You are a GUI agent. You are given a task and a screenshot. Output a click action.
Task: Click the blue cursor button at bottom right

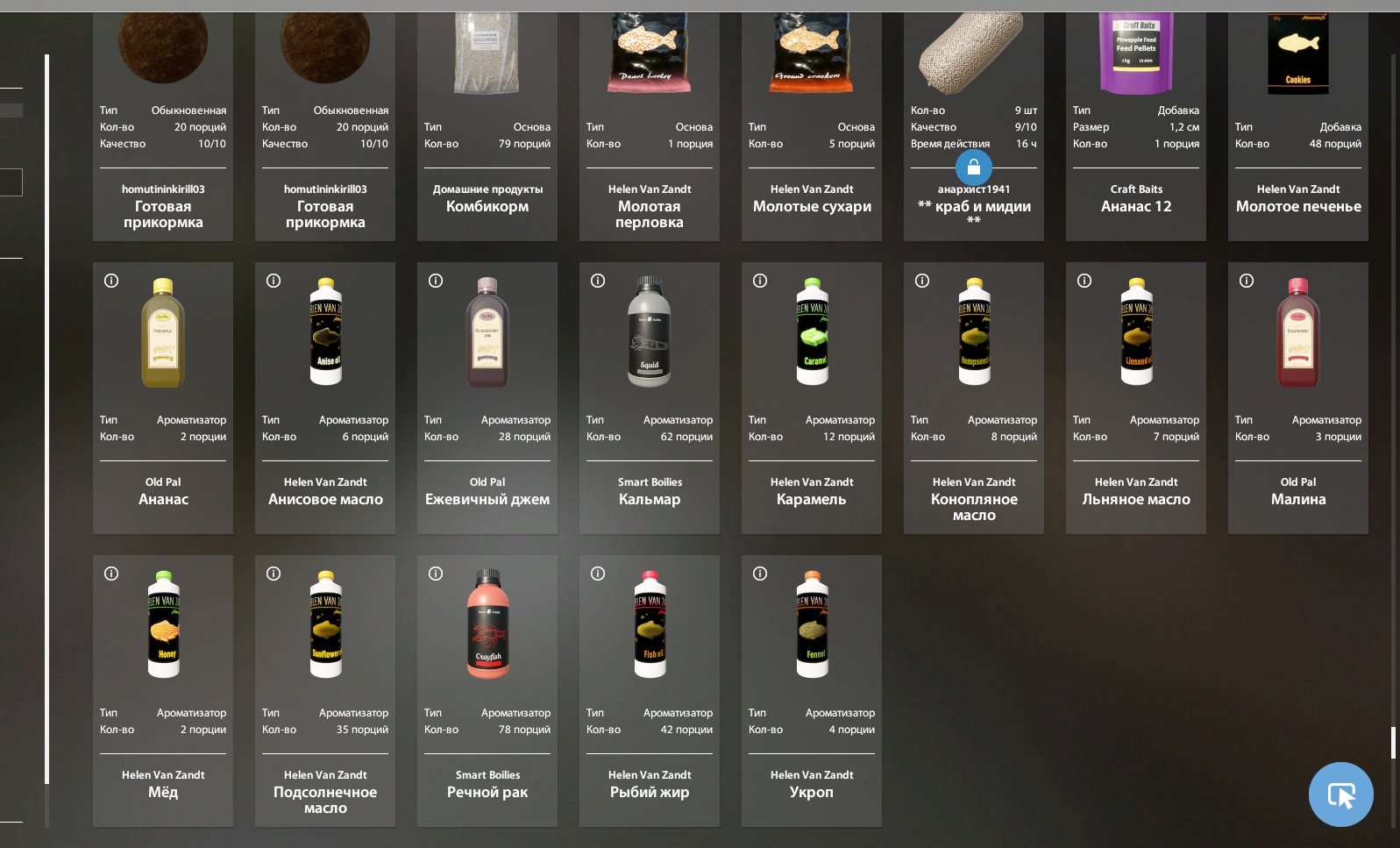point(1341,795)
